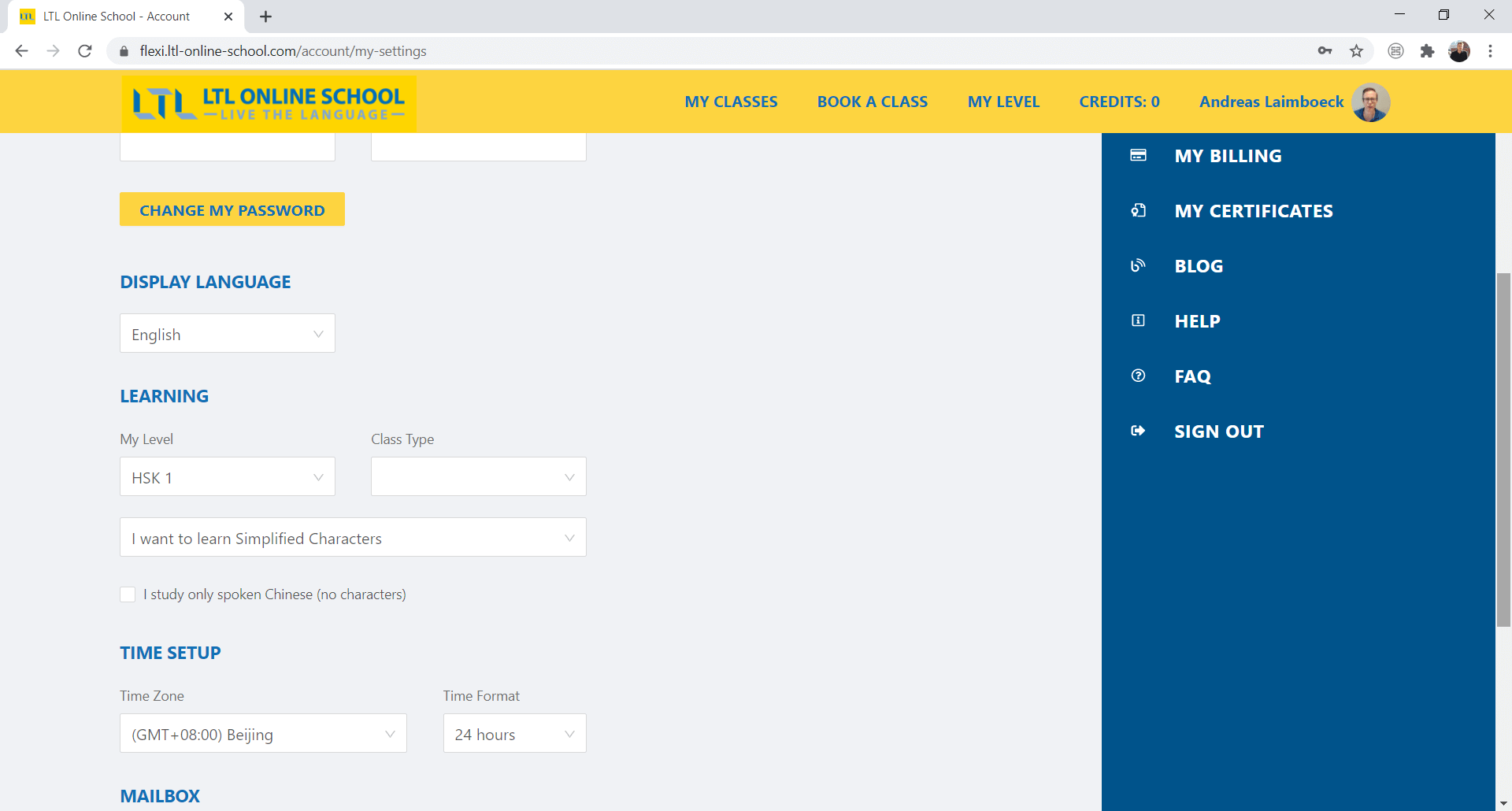Click the sign out arrow icon
This screenshot has width=1512, height=811.
coord(1138,431)
